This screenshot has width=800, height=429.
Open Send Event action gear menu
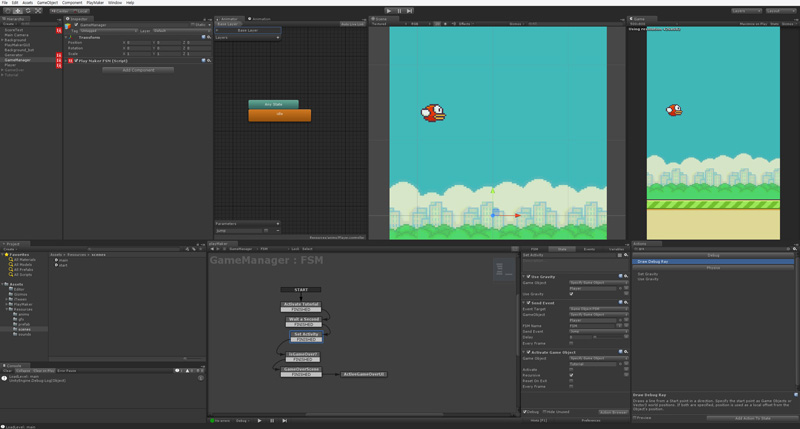coord(626,302)
